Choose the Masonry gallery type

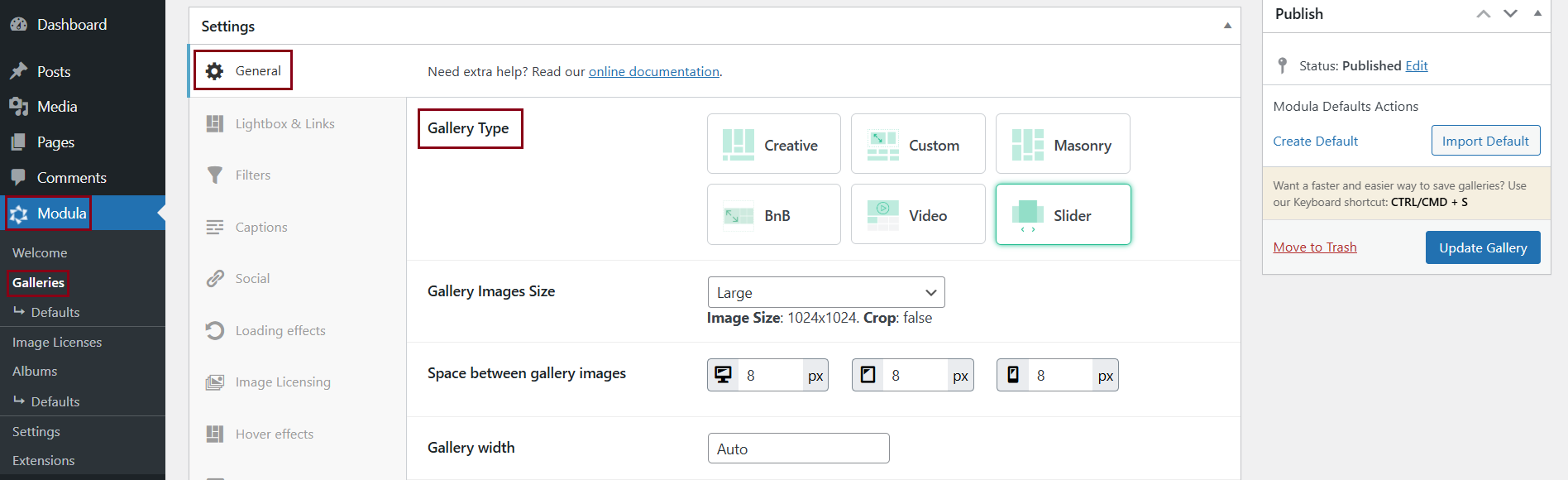click(1063, 144)
